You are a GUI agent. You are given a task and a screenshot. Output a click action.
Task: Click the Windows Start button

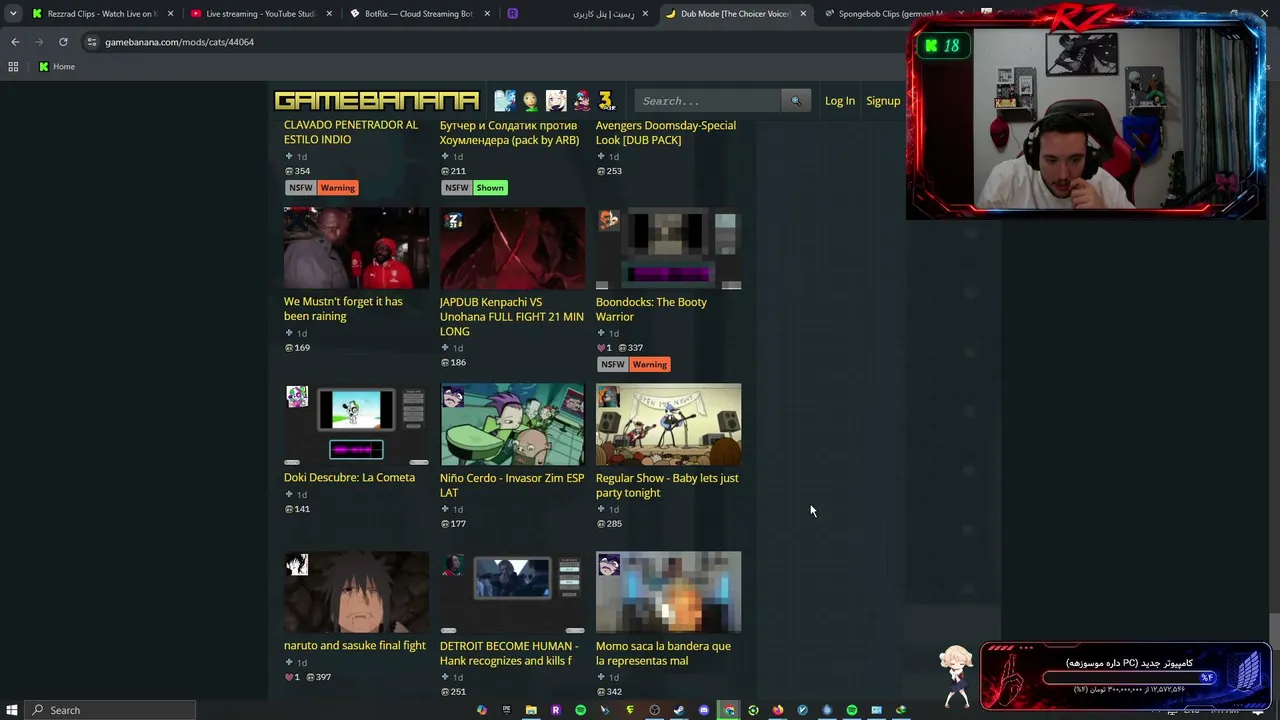[x=12, y=710]
